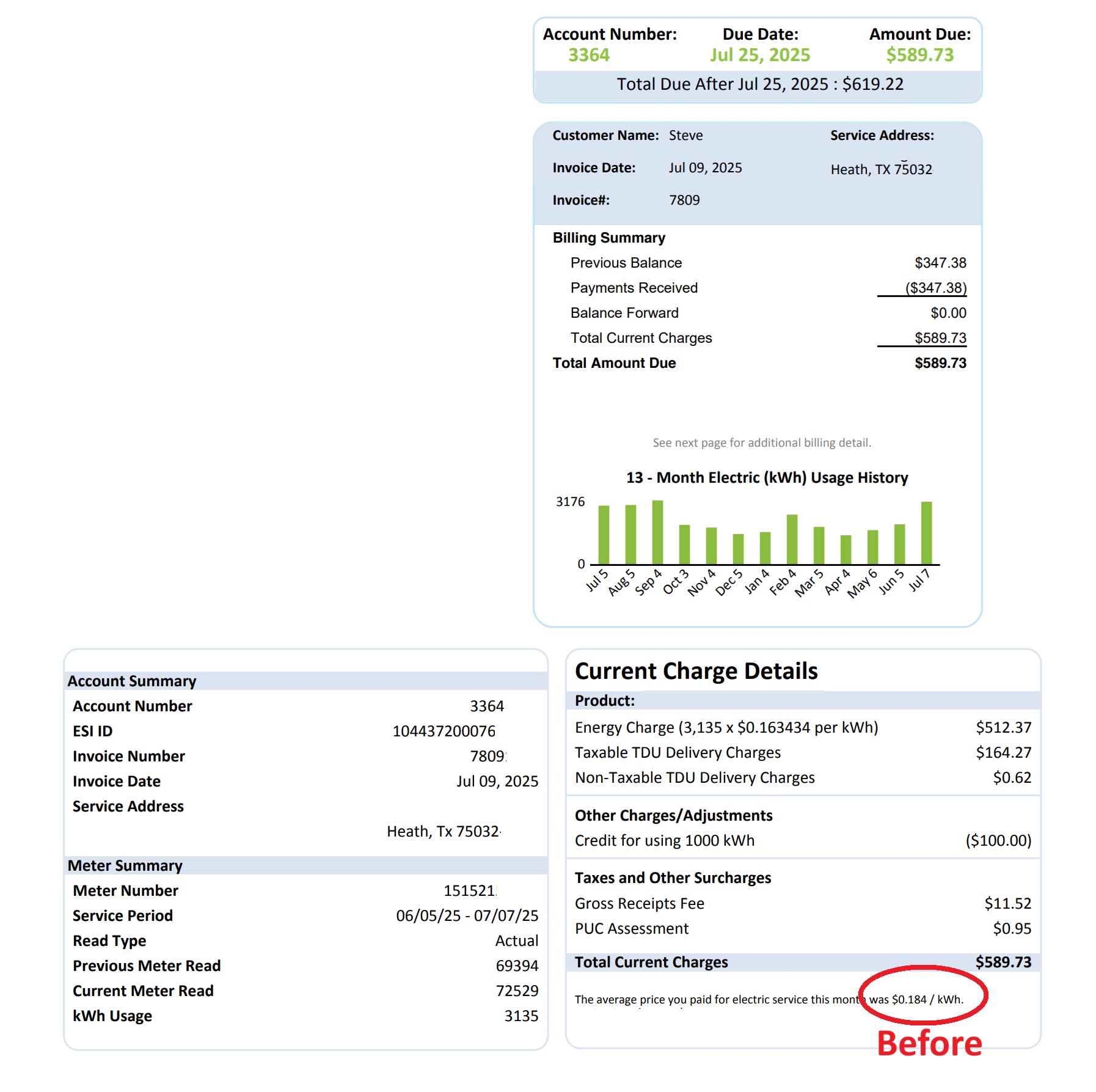
Task: Click the Due Date Jul 25, 2025
Action: pos(759,55)
